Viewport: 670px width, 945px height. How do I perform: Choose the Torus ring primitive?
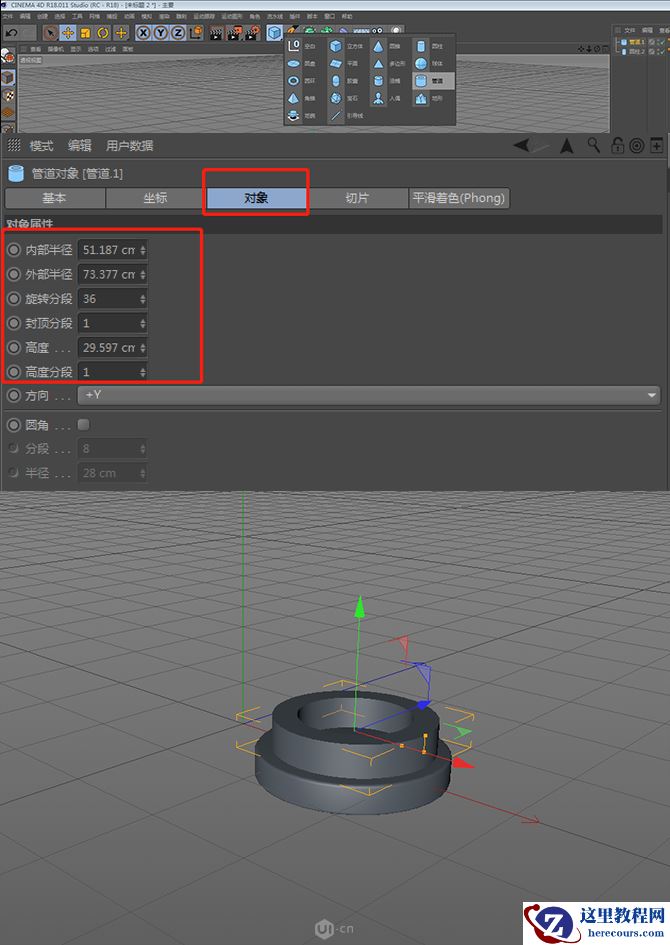coord(293,81)
